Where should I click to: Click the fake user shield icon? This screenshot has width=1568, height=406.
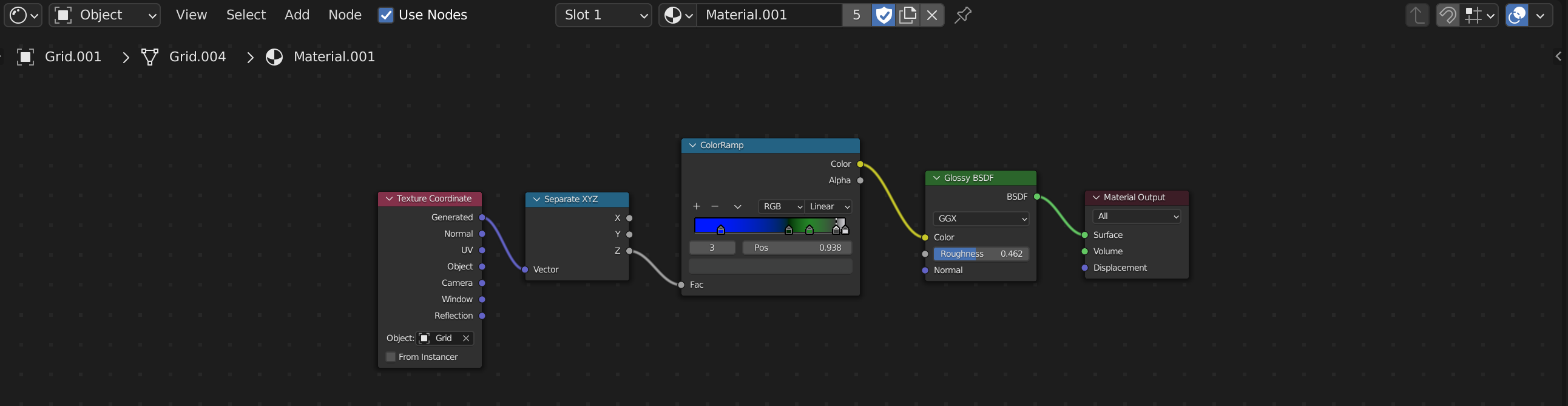[x=884, y=15]
